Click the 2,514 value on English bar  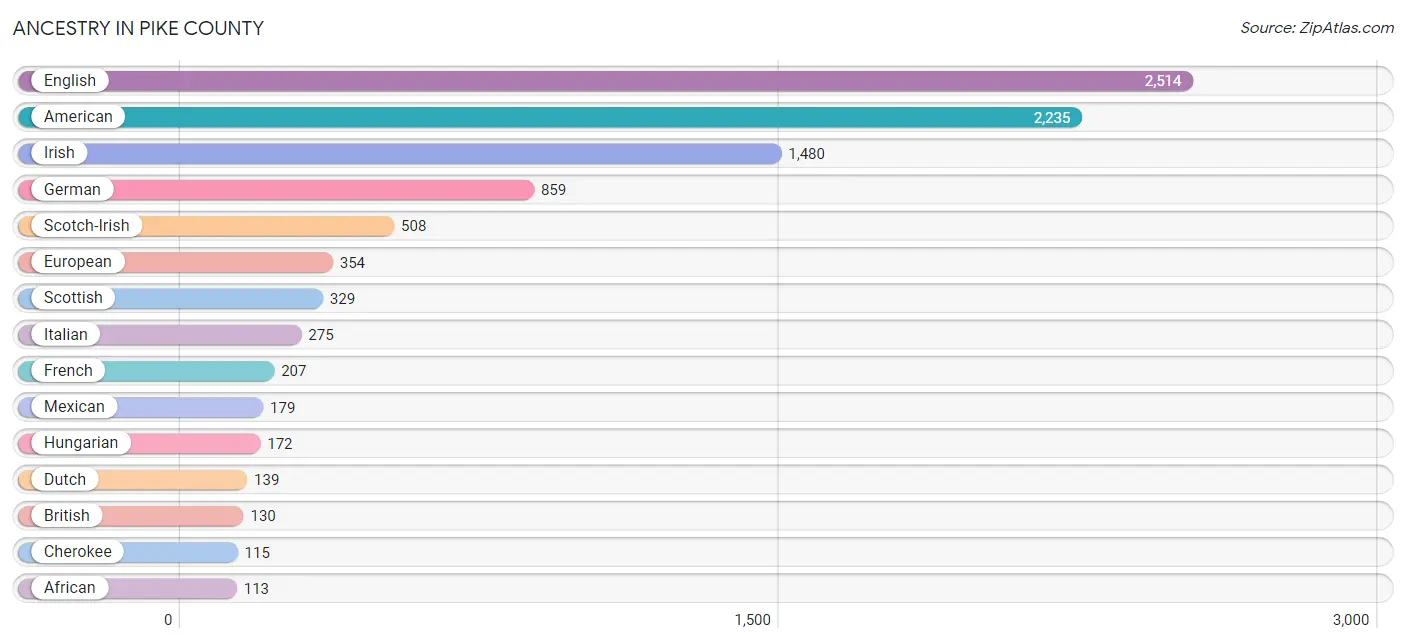tap(1163, 82)
